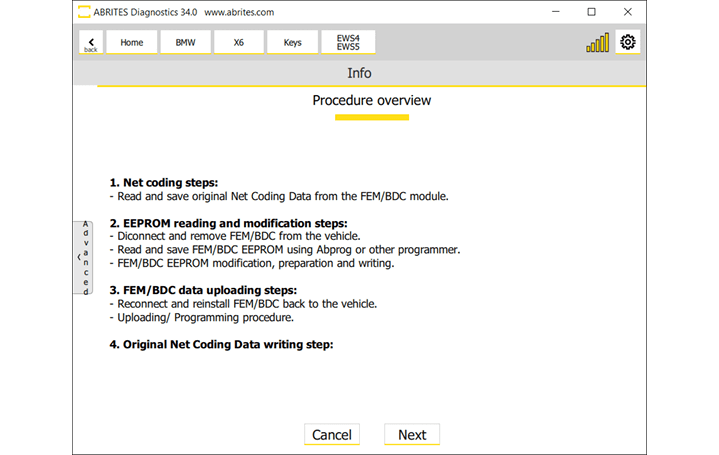Screen dimensions: 719x455
Task: Click the Info header bar
Action: pyautogui.click(x=359, y=73)
